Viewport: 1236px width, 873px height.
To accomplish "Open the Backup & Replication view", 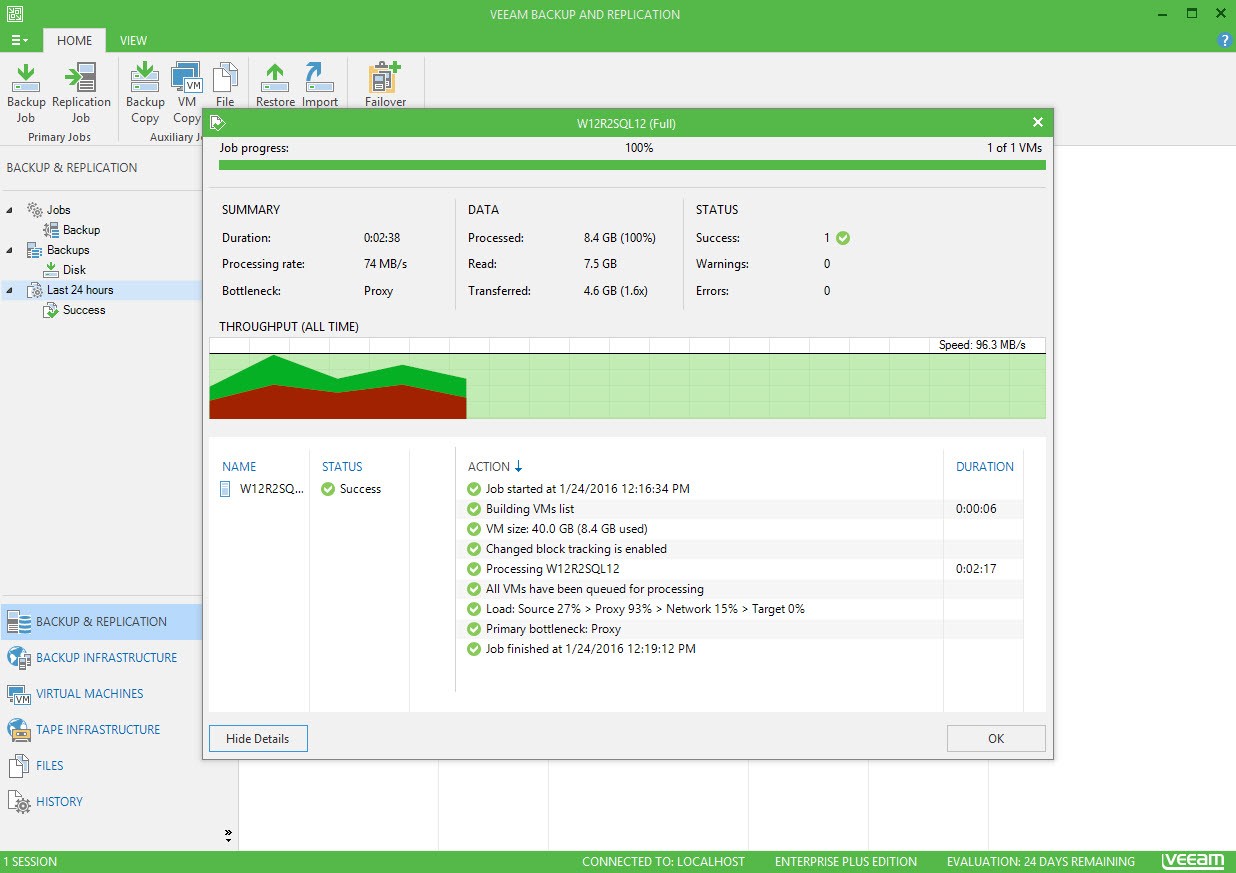I will click(x=100, y=622).
